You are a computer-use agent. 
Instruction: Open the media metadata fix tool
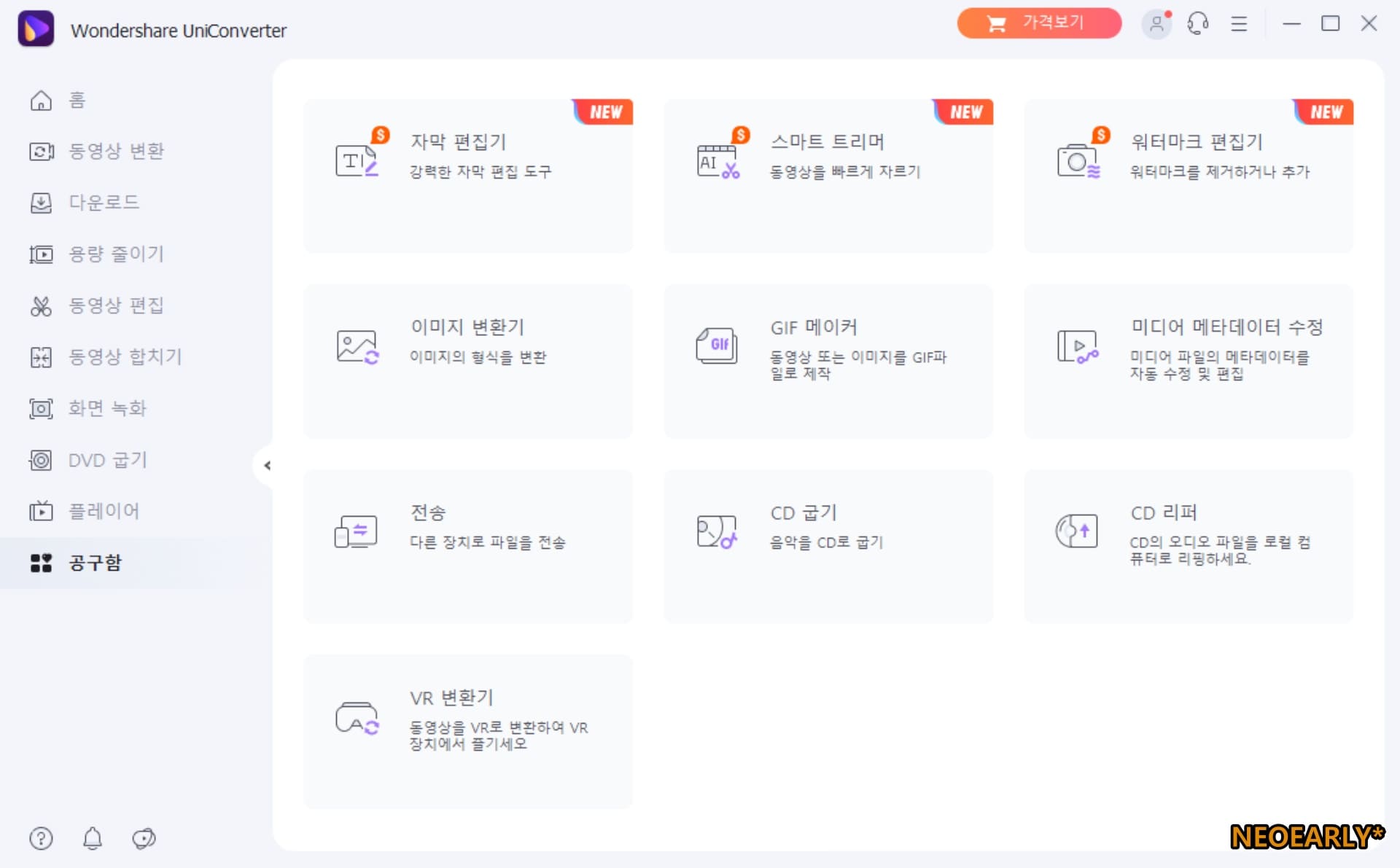coord(1188,361)
